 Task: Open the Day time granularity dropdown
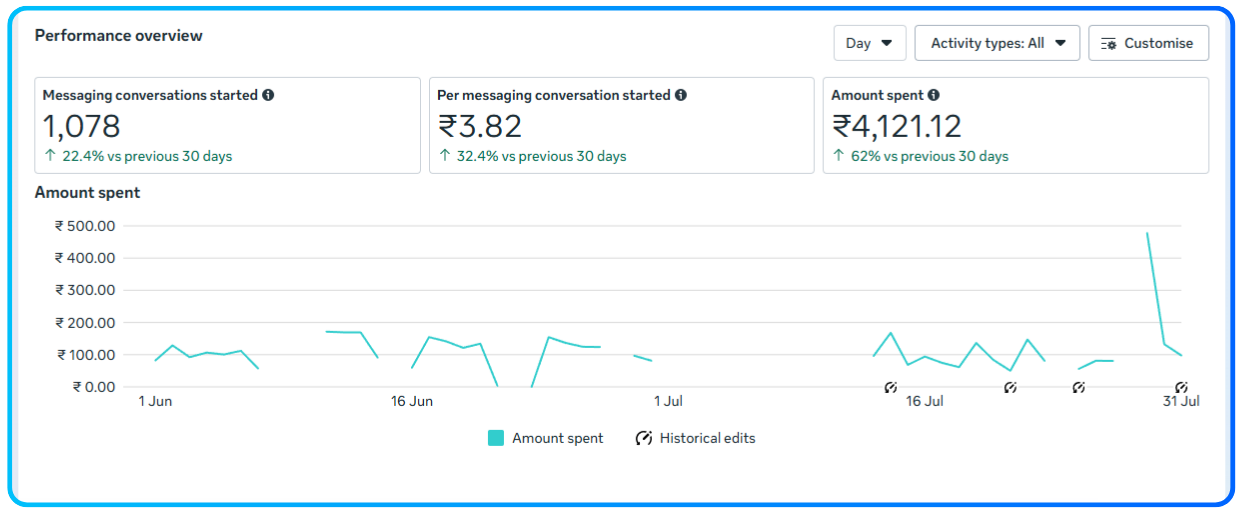tap(869, 43)
